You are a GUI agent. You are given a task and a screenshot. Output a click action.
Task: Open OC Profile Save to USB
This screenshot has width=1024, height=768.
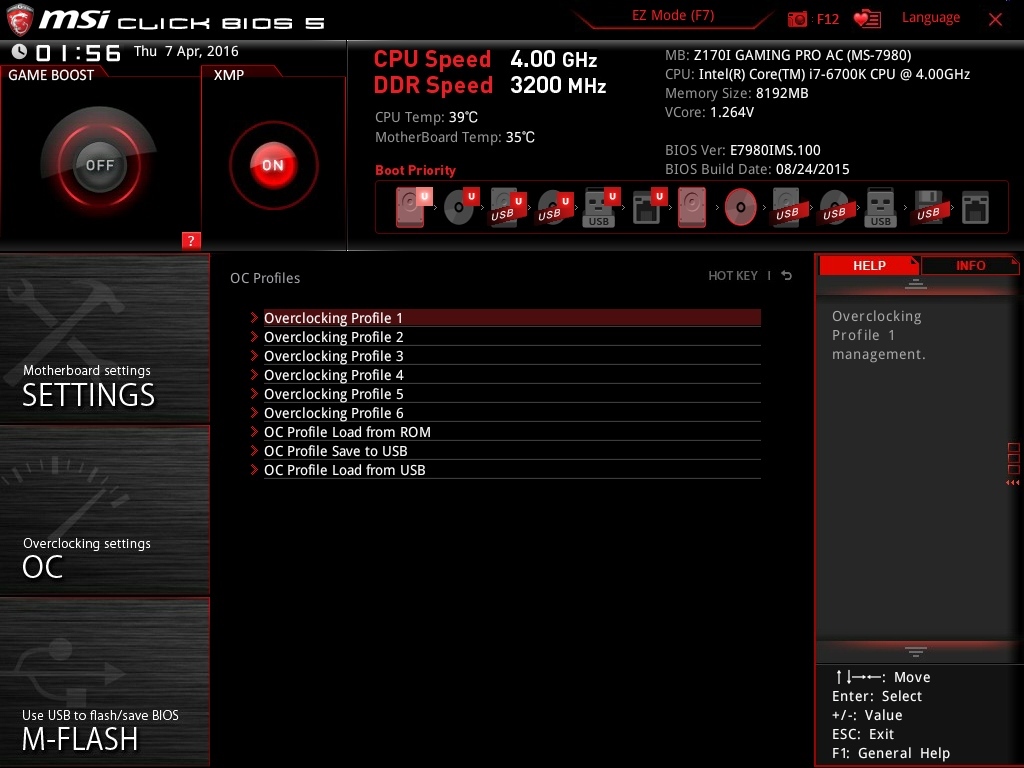512,451
